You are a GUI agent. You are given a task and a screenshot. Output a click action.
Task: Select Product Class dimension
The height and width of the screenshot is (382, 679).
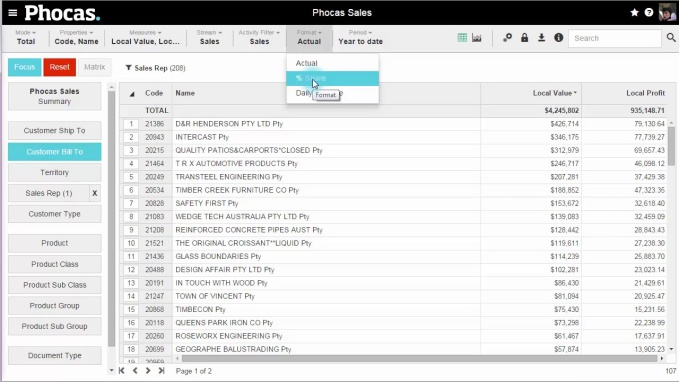click(x=55, y=264)
